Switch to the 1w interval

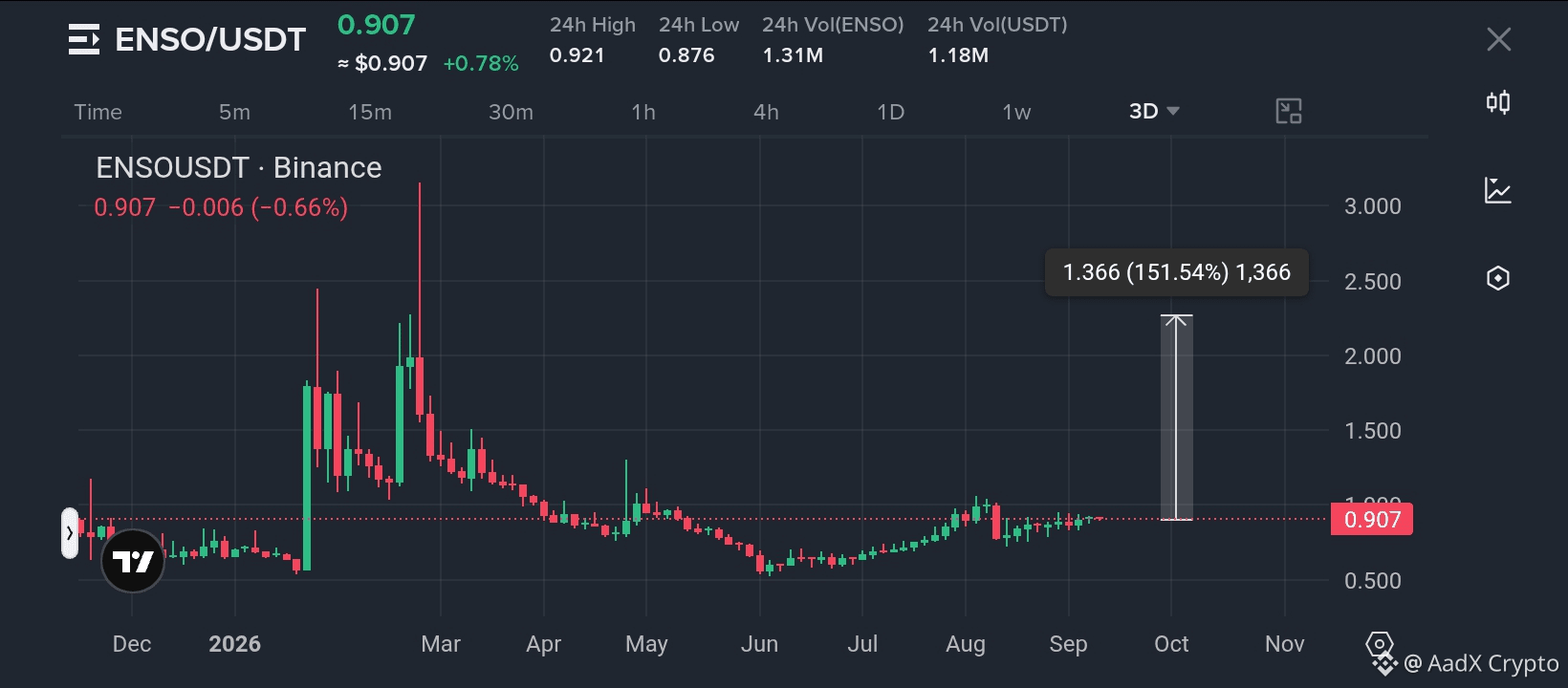point(1016,112)
